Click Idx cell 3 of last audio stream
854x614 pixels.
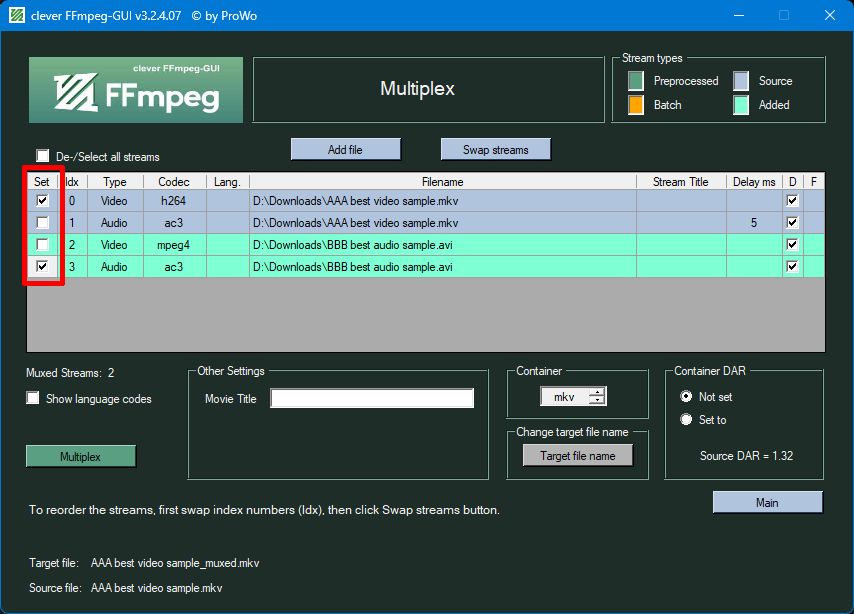[x=72, y=266]
